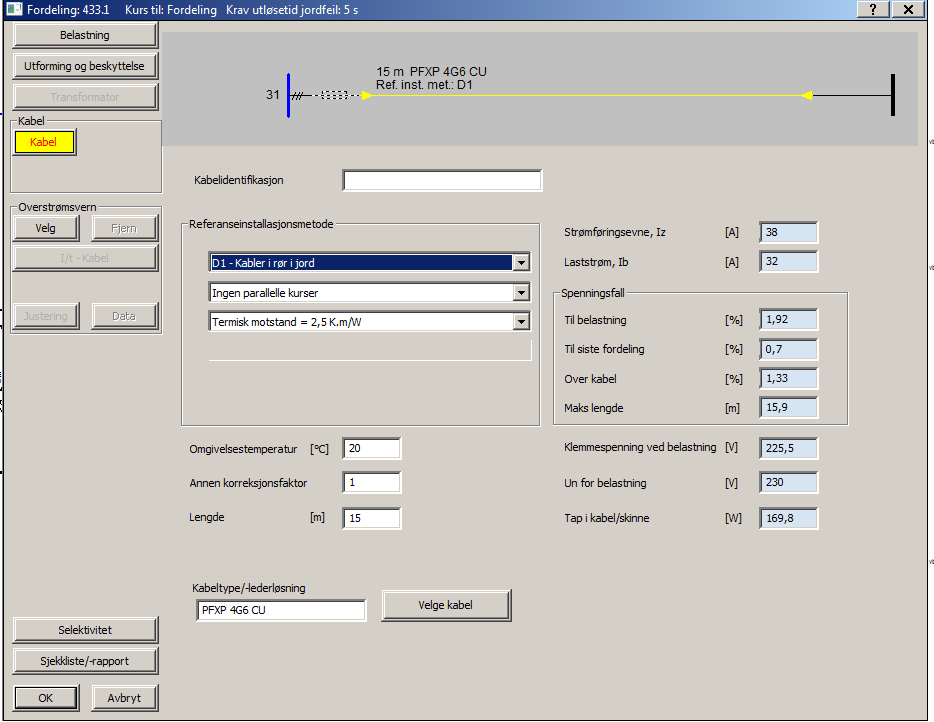Image resolution: width=934 pixels, height=722 pixels.
Task: Open the Selektivitet view
Action: pyautogui.click(x=85, y=630)
